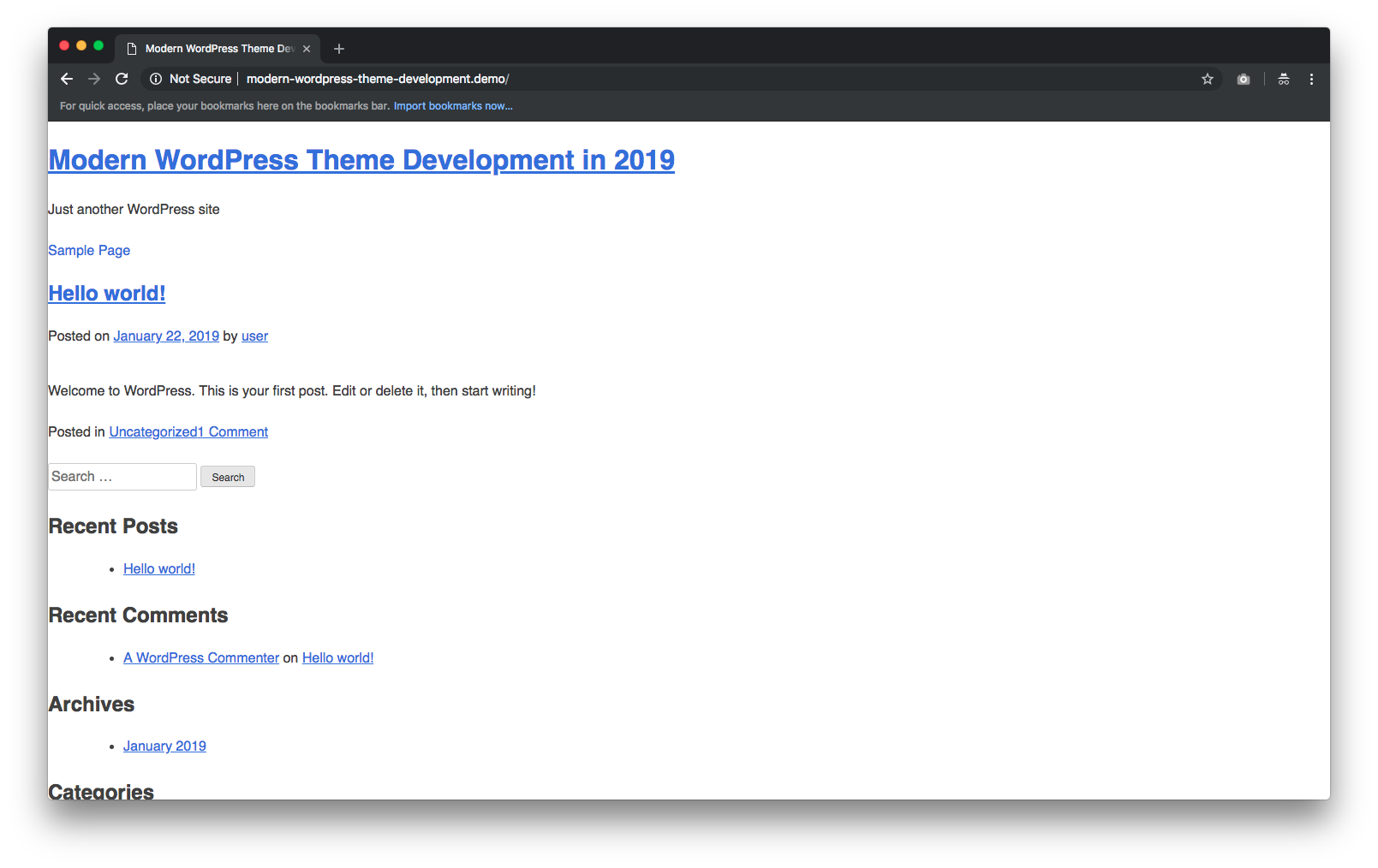The width and height of the screenshot is (1378, 868).
Task: Click the Recent Posts heading
Action: (x=113, y=526)
